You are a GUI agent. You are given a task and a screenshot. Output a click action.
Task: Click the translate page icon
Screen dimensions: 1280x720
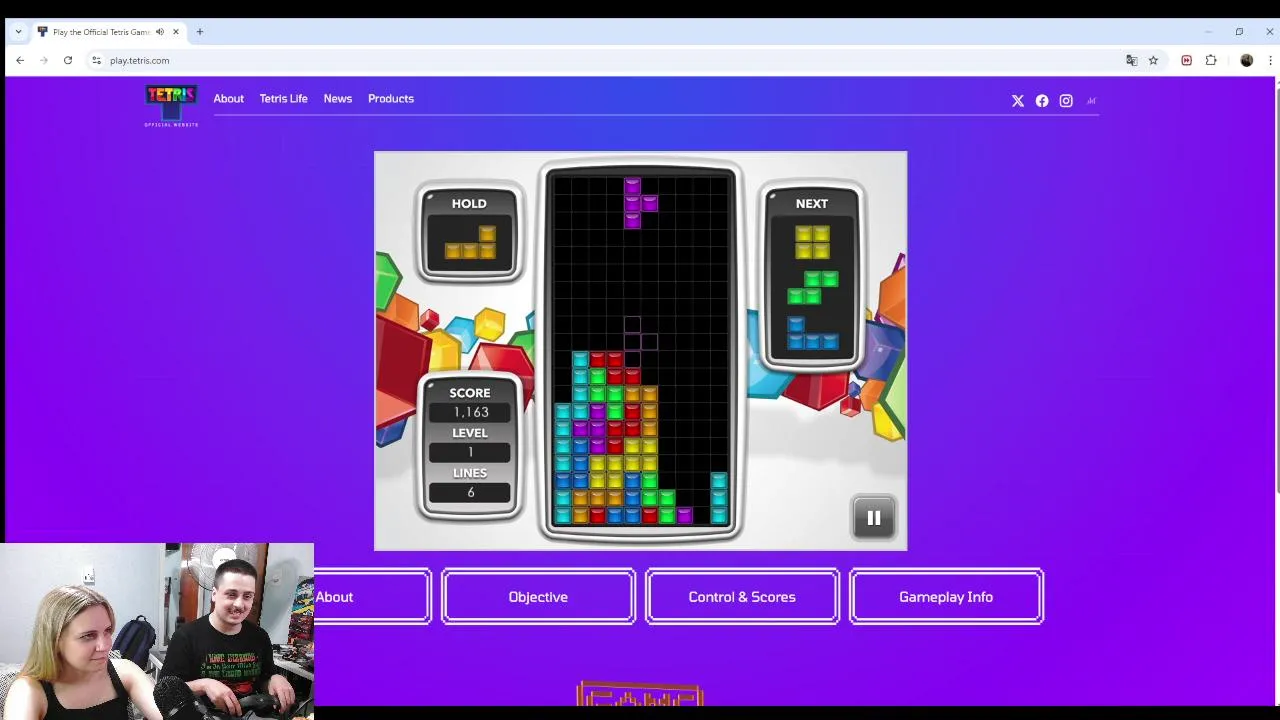pyautogui.click(x=1132, y=60)
